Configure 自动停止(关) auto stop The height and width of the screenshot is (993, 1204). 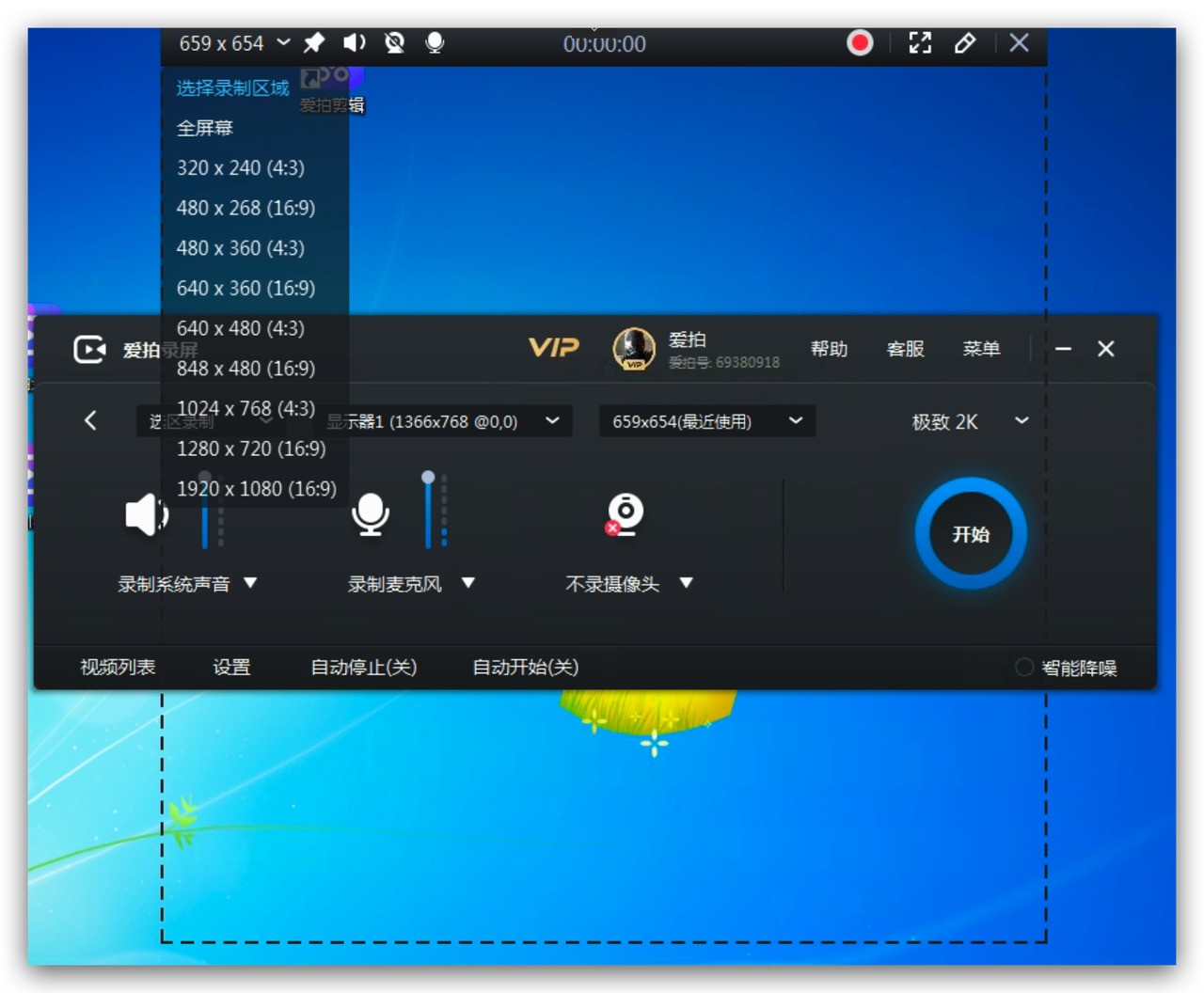pyautogui.click(x=364, y=668)
